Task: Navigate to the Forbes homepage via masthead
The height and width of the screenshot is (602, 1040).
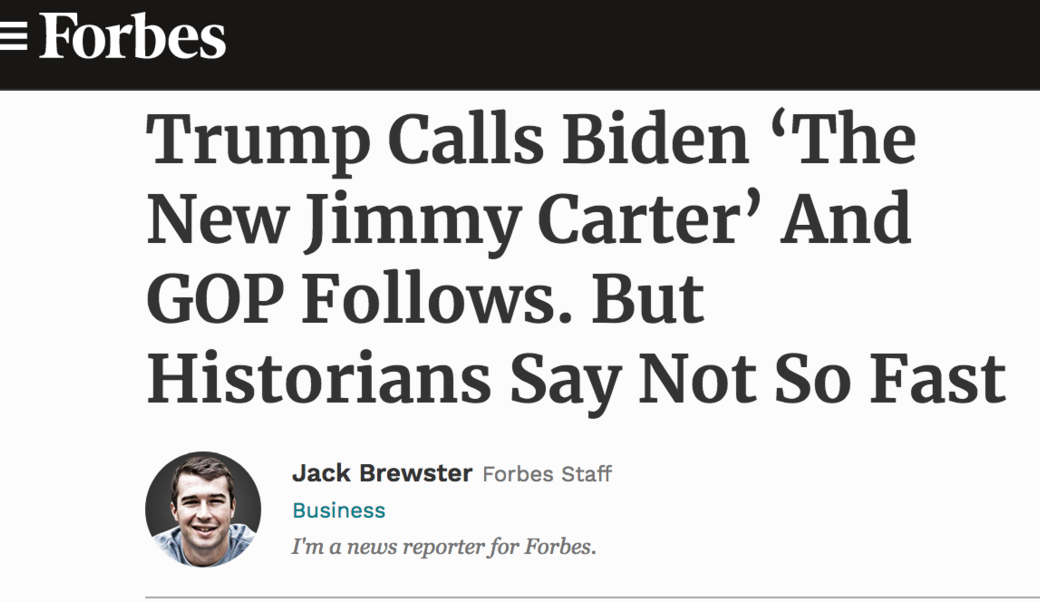Action: [130, 37]
